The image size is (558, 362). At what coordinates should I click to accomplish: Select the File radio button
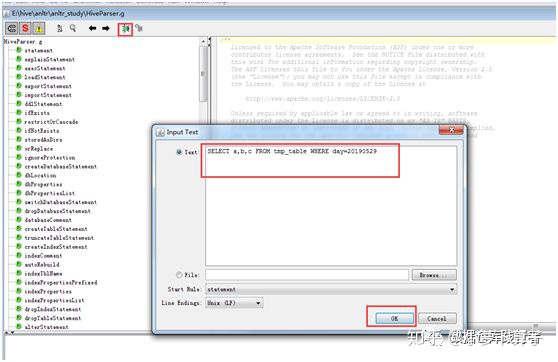coord(179,275)
